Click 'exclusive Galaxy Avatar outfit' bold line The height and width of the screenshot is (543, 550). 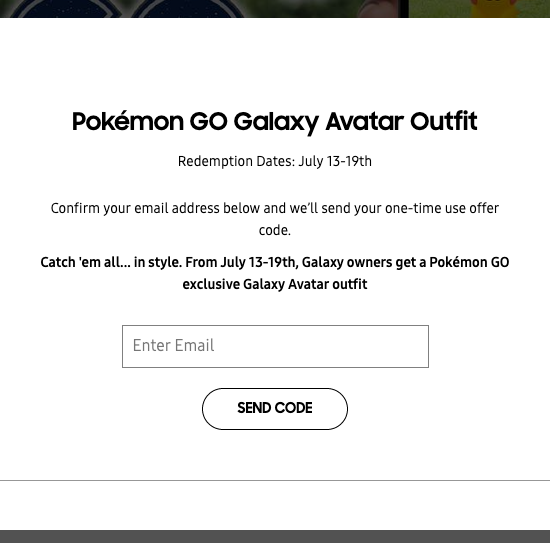pyautogui.click(x=275, y=284)
